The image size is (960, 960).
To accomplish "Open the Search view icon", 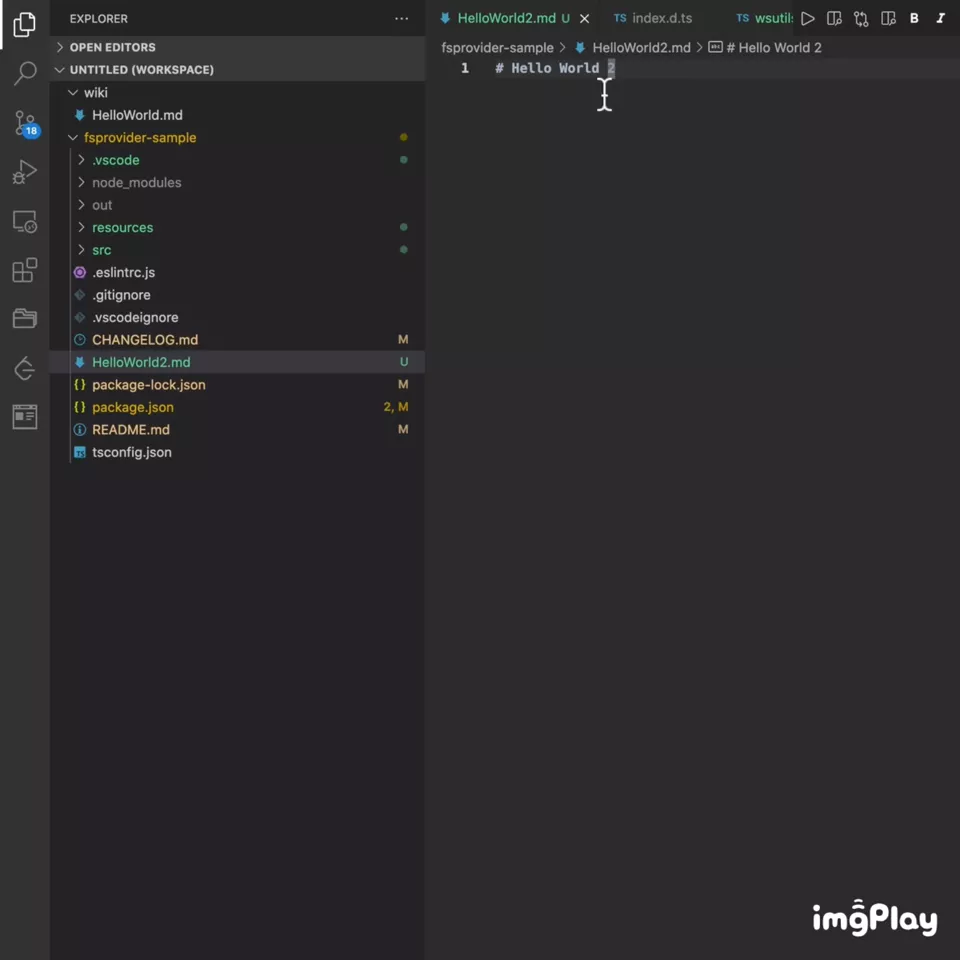I will (24, 73).
